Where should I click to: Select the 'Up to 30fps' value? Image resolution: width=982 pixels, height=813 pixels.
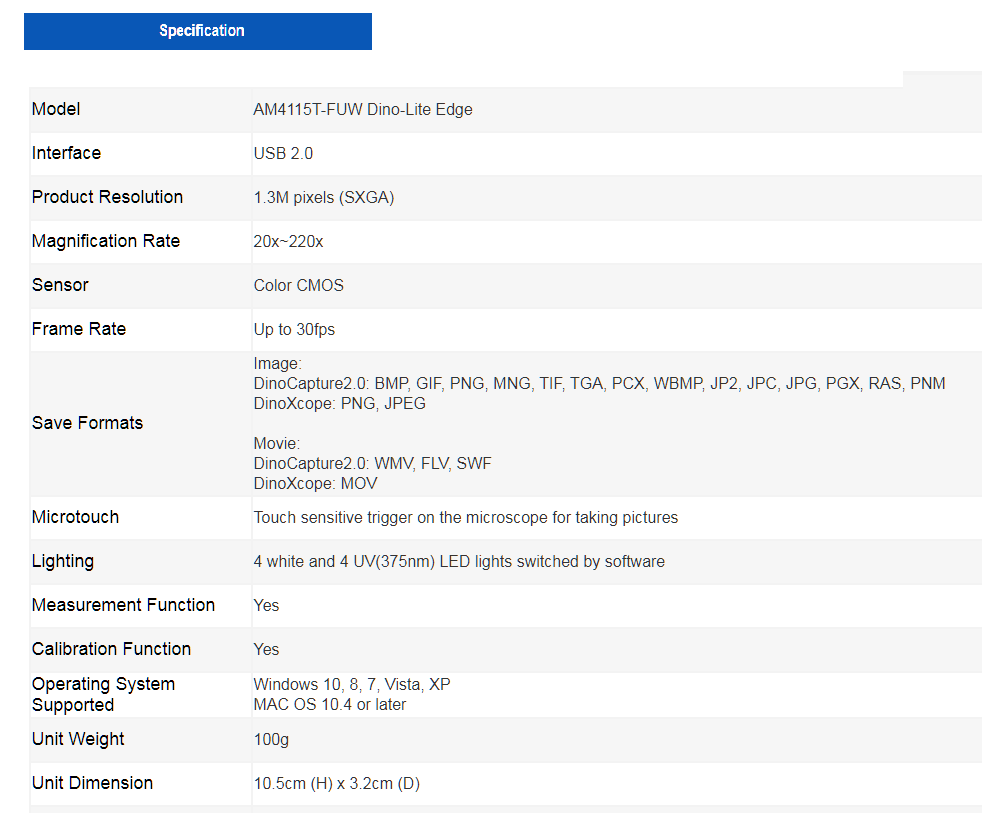tap(294, 329)
